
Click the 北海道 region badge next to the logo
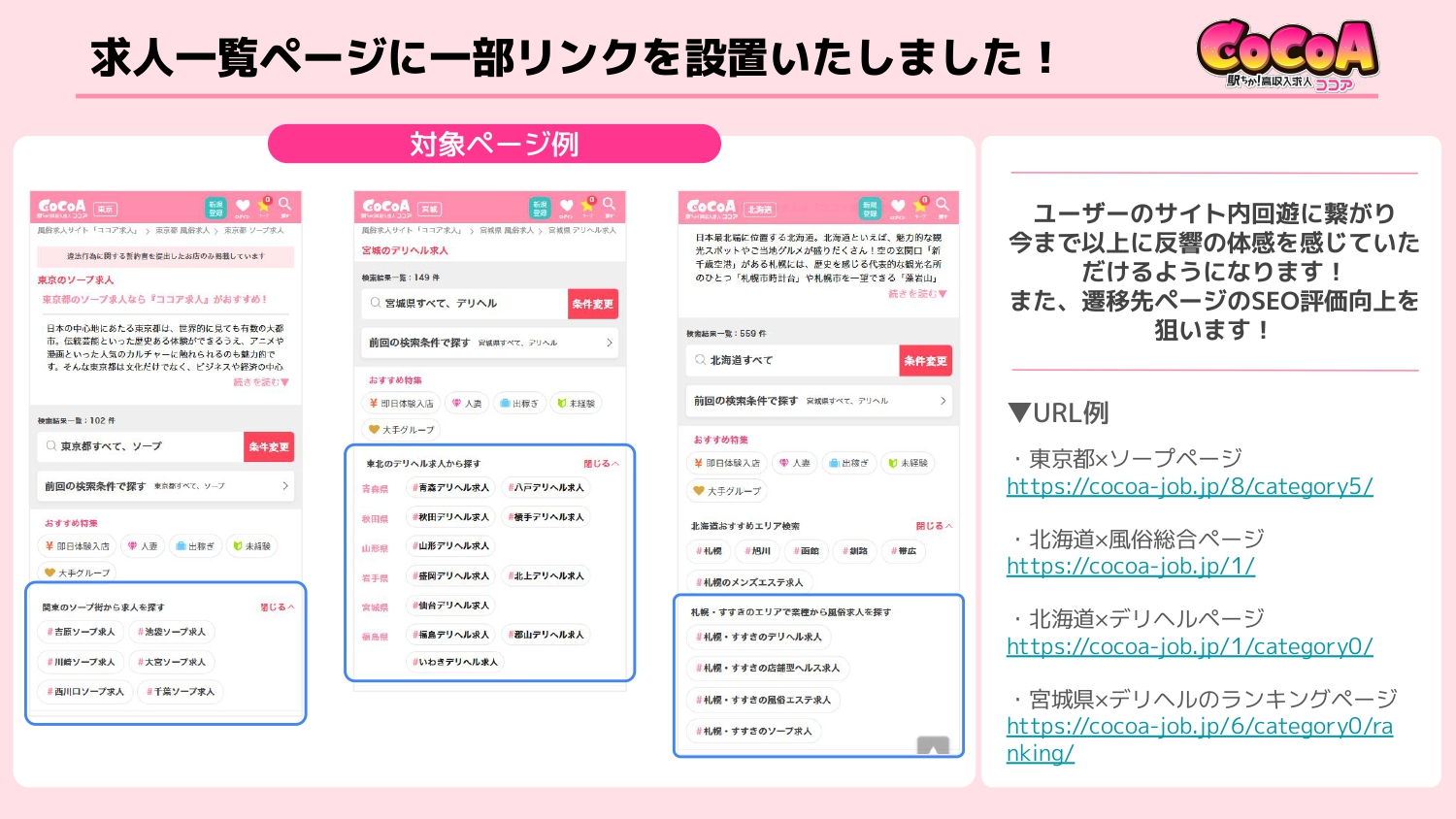(x=760, y=208)
